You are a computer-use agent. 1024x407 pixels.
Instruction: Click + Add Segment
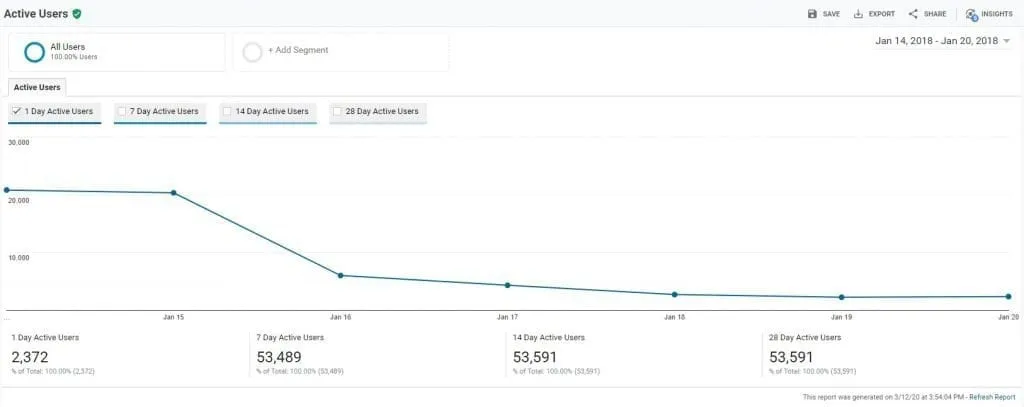(x=298, y=50)
